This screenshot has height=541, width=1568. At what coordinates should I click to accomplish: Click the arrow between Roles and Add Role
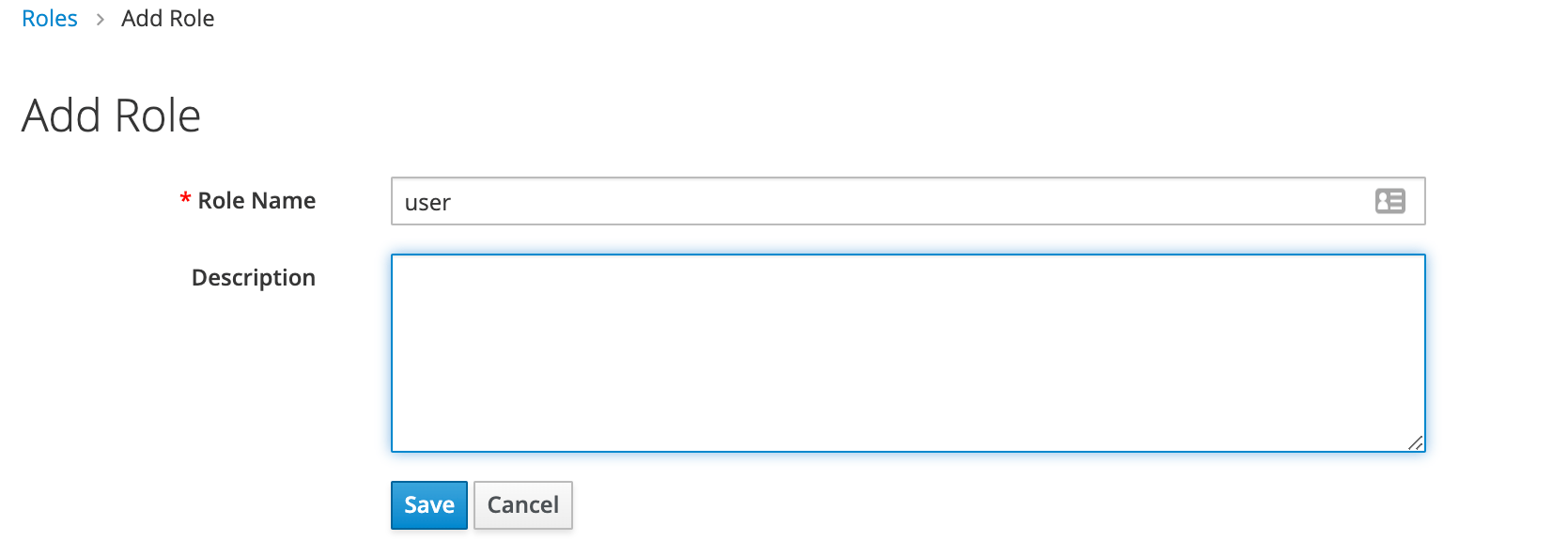100,19
